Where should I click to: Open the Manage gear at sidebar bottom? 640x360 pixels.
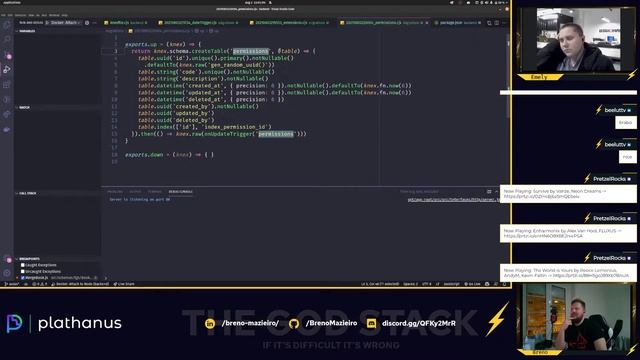pyautogui.click(x=7, y=273)
